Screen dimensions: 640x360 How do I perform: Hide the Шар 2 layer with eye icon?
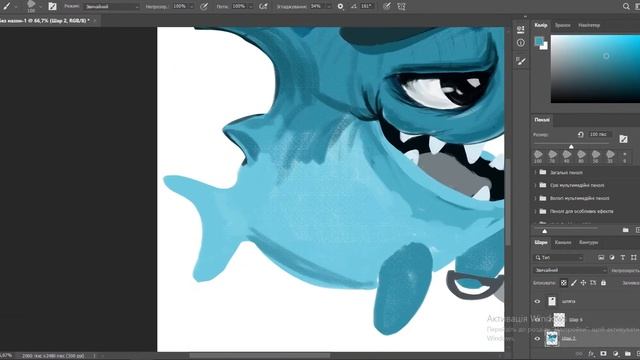tap(537, 338)
